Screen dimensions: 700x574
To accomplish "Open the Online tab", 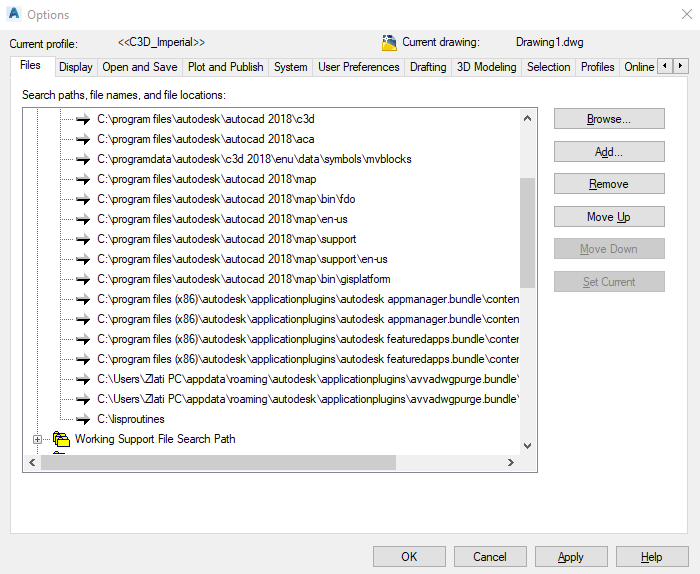I will [x=638, y=67].
